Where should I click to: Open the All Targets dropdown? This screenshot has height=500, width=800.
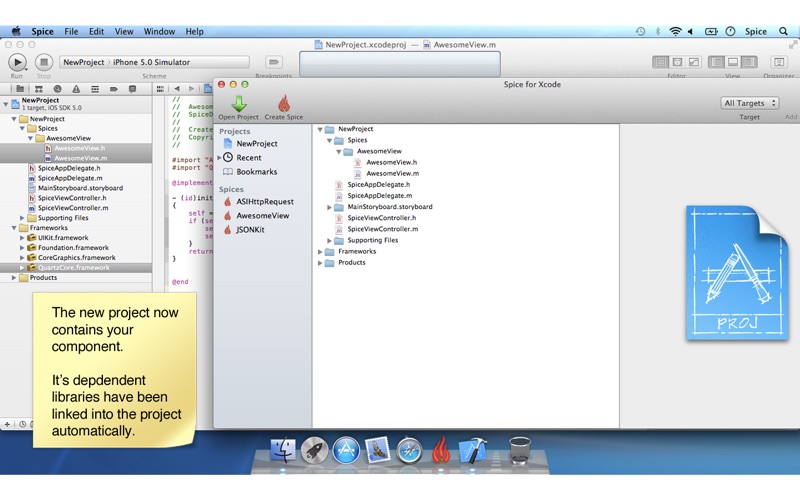pyautogui.click(x=750, y=103)
